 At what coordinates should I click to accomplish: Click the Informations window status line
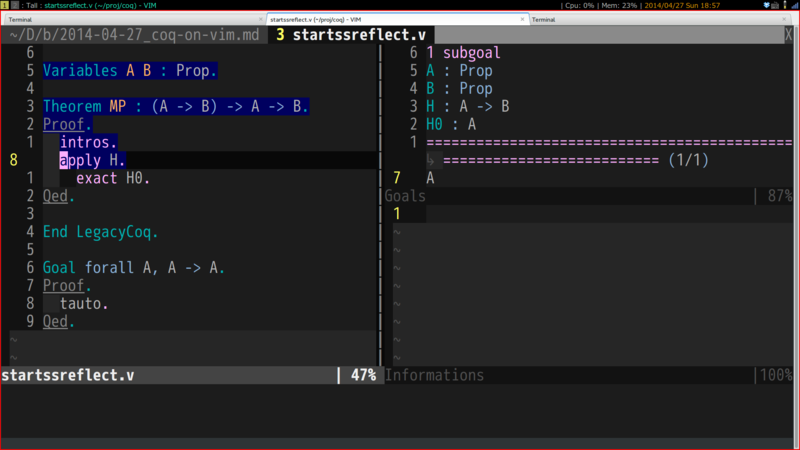[x=588, y=375]
